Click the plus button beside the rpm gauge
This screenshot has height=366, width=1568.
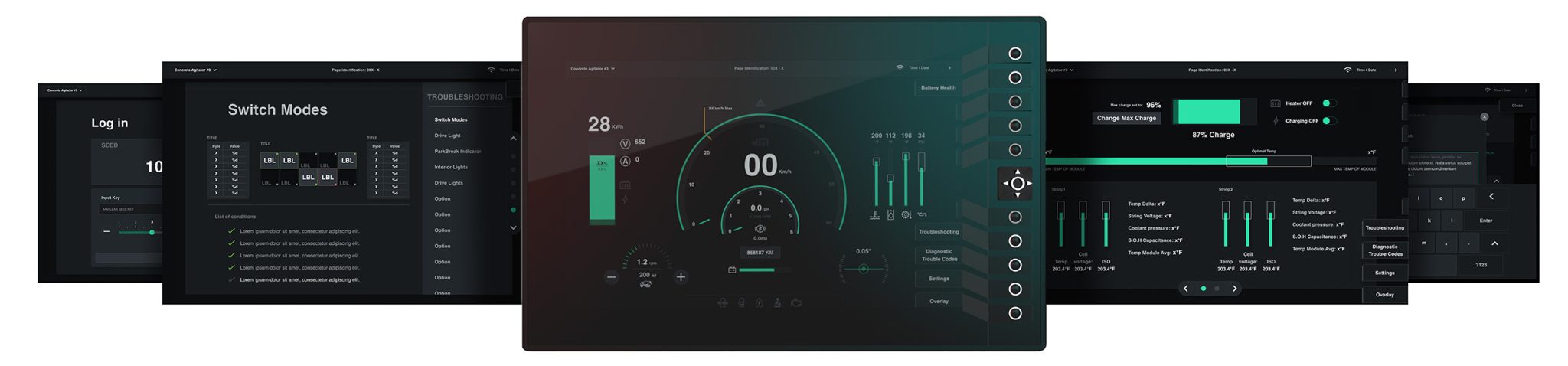[681, 277]
